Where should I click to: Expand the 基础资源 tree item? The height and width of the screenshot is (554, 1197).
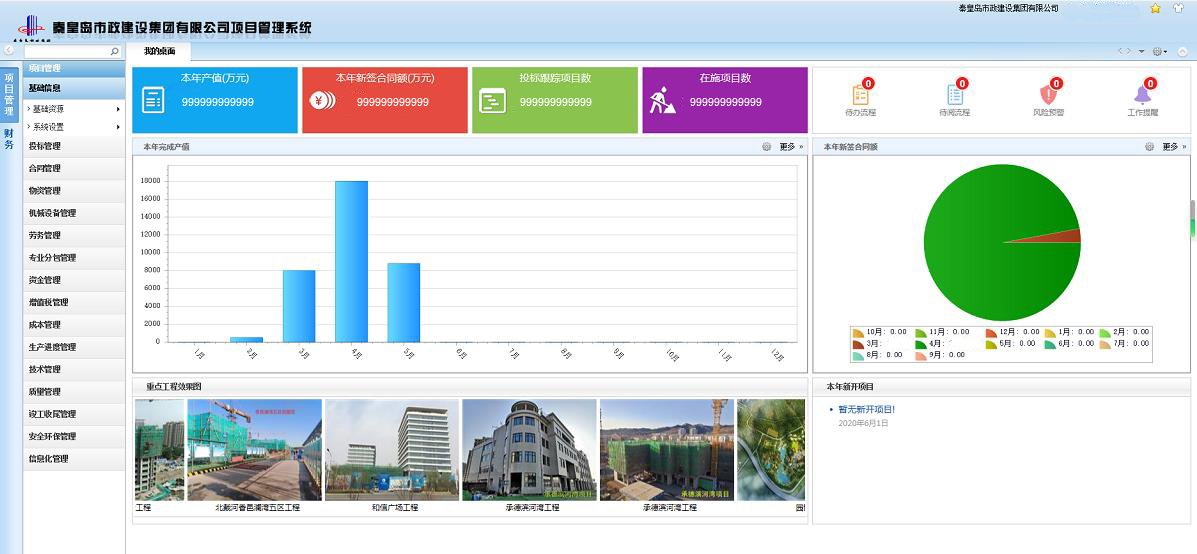tap(48, 109)
